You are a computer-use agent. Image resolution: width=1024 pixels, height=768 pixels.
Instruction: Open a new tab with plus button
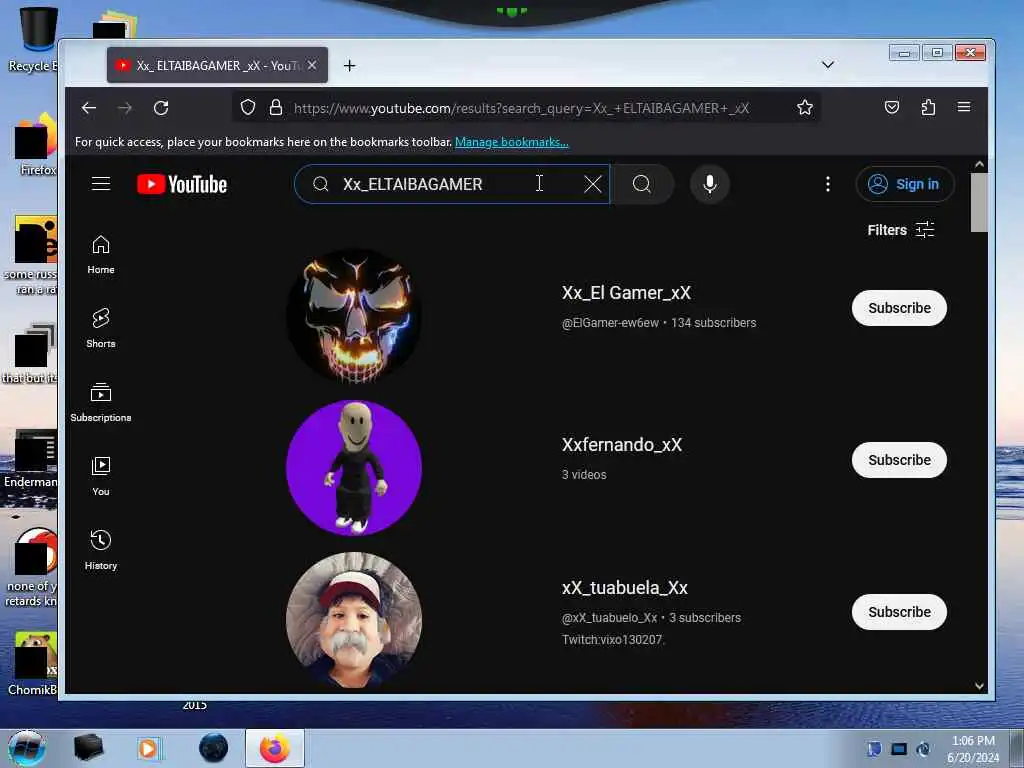349,65
